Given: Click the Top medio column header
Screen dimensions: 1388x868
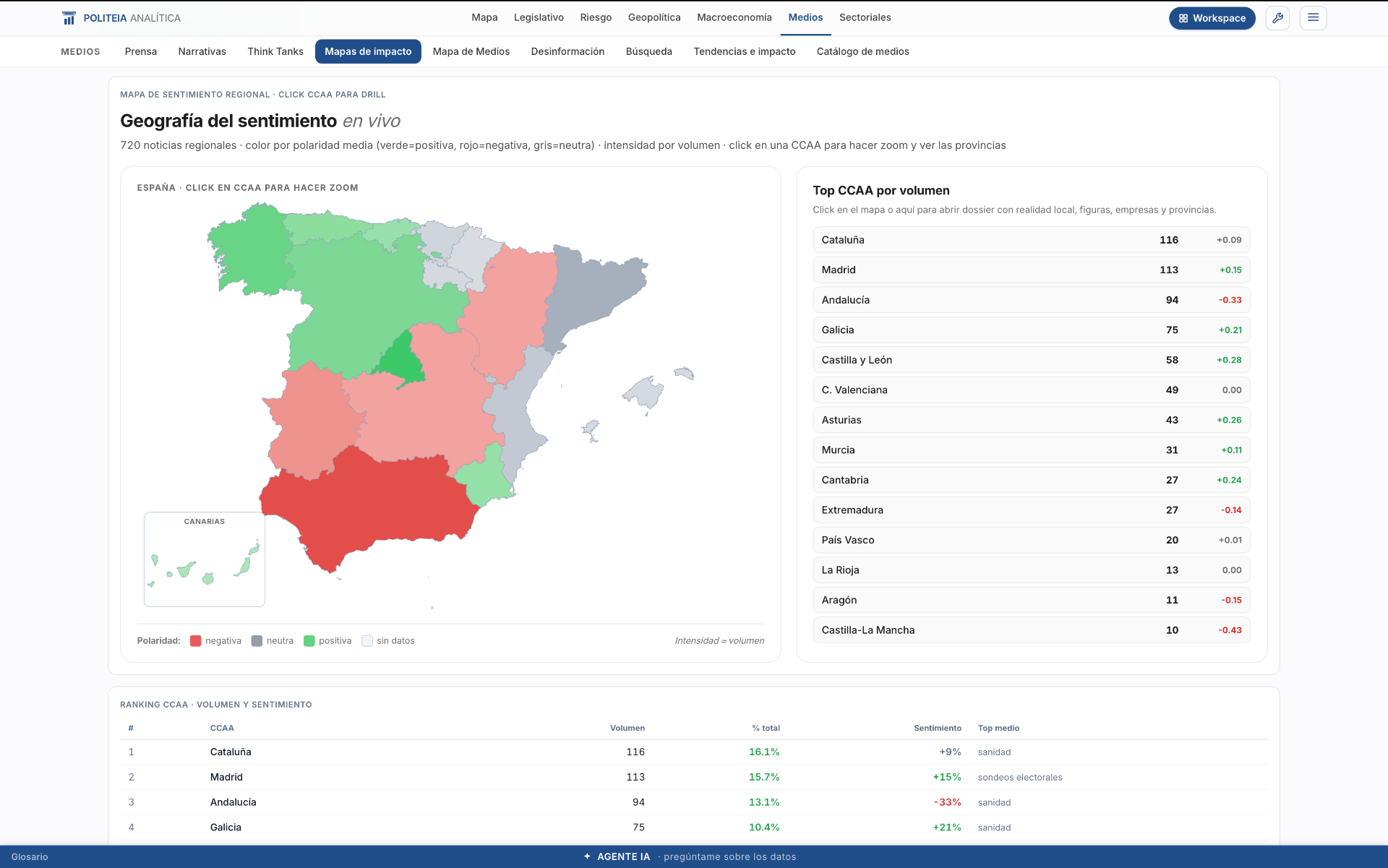Looking at the screenshot, I should [998, 728].
